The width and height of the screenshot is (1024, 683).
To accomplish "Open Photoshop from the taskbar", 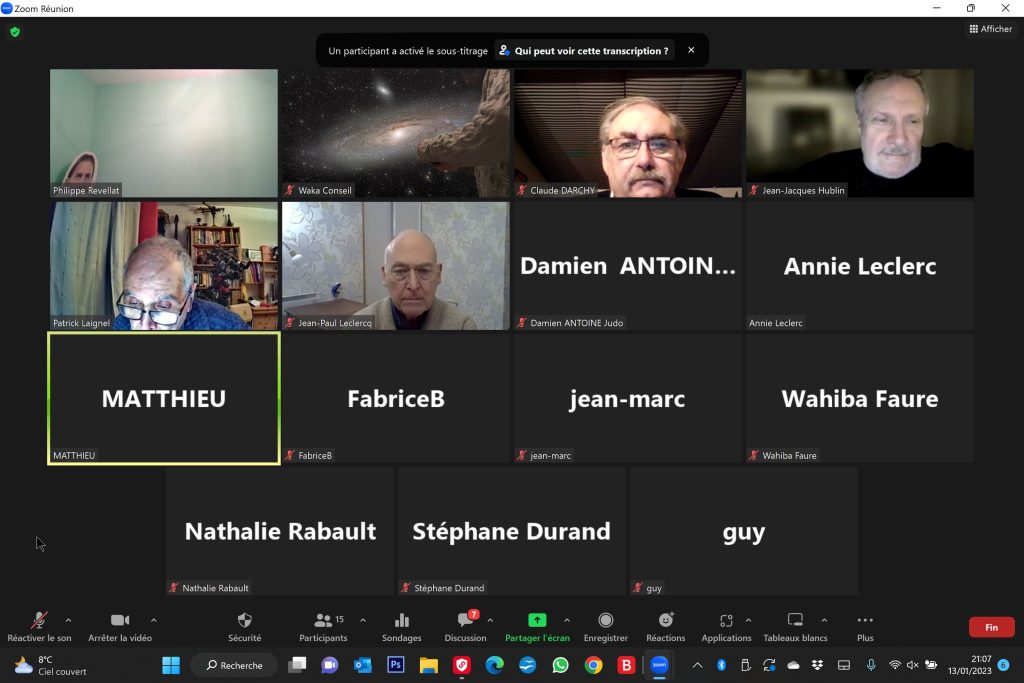I will (x=396, y=665).
